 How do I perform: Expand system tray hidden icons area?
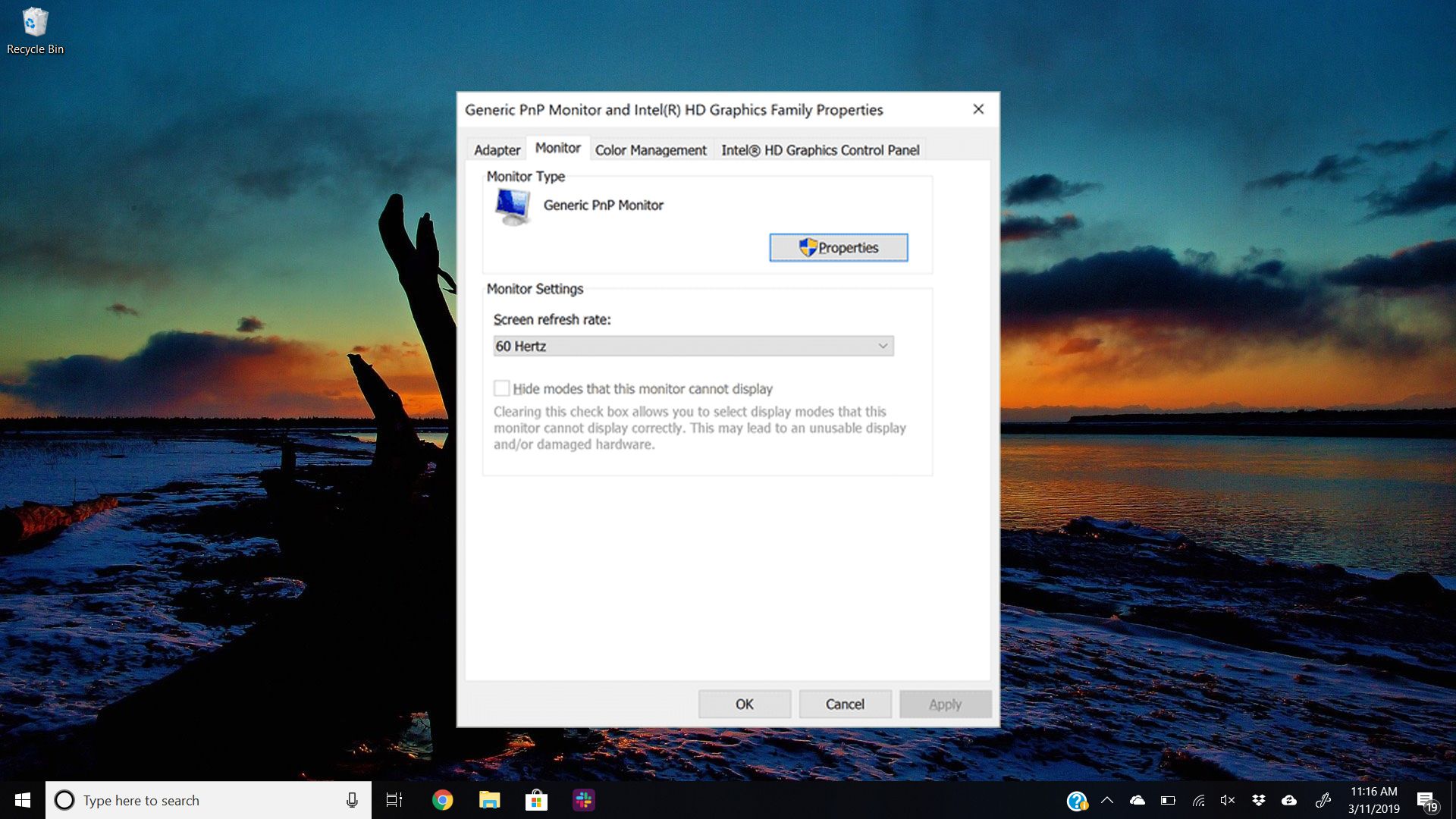click(x=1106, y=799)
